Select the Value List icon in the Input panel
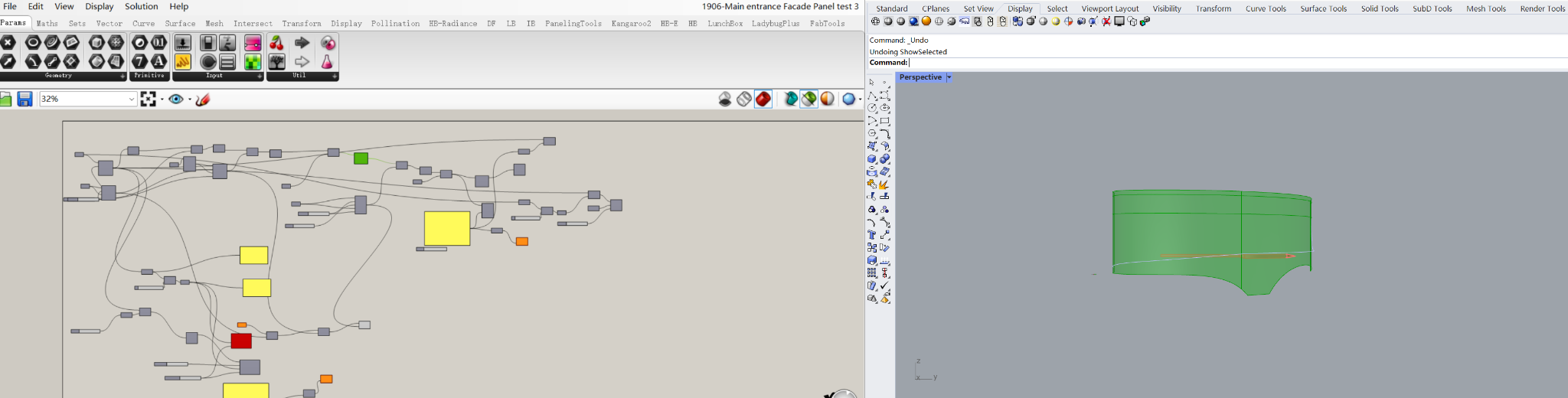This screenshot has height=398, width=1568. tap(227, 62)
